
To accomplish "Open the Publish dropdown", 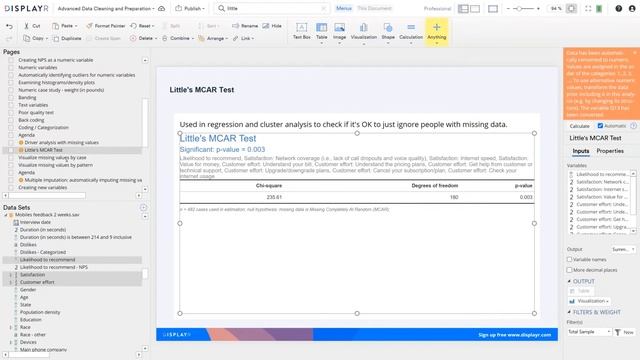I will tap(190, 9).
